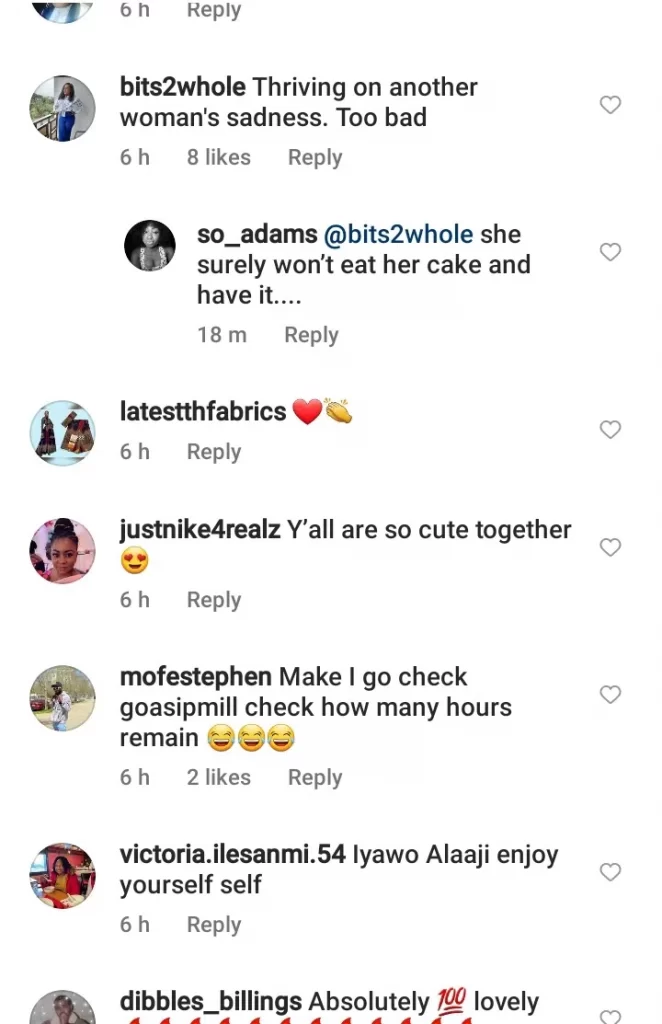Open so_adams profile avatar
662x1024 pixels.
click(x=150, y=245)
